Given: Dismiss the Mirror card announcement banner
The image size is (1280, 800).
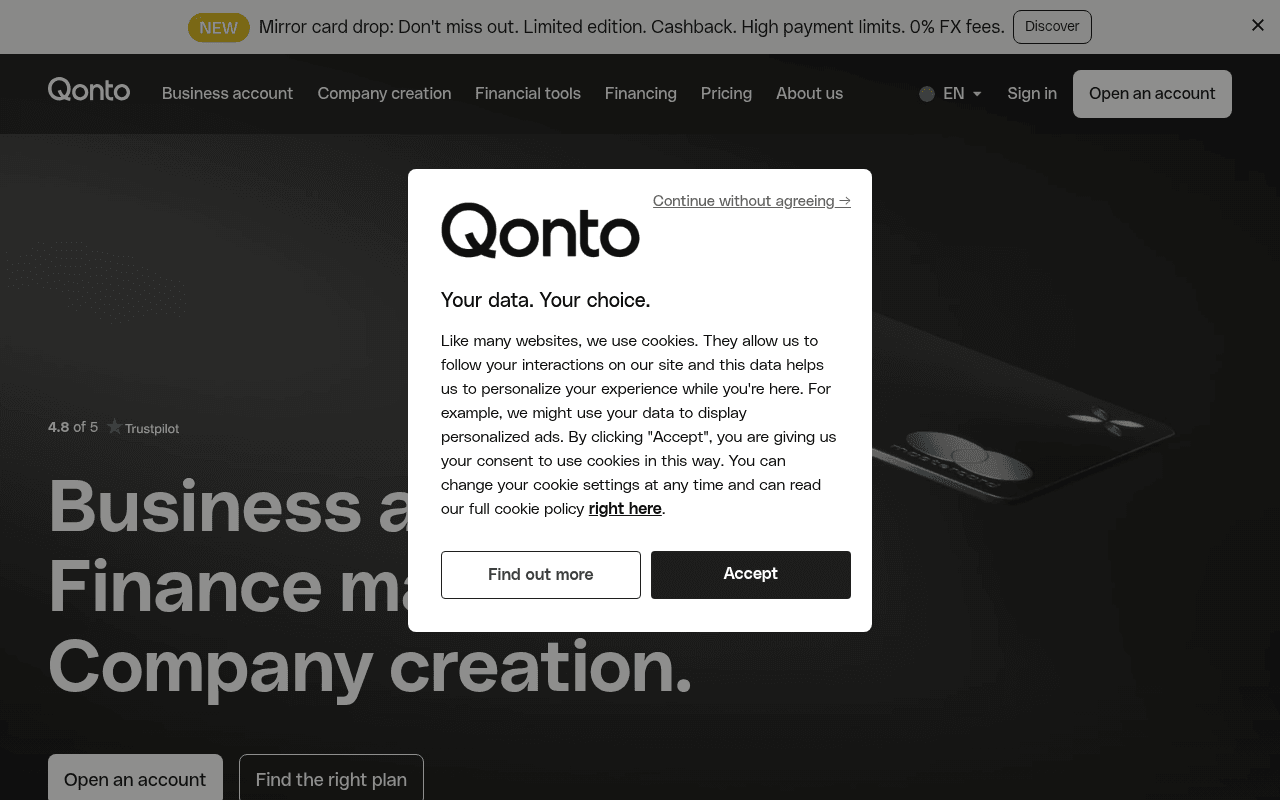Looking at the screenshot, I should (x=1257, y=25).
